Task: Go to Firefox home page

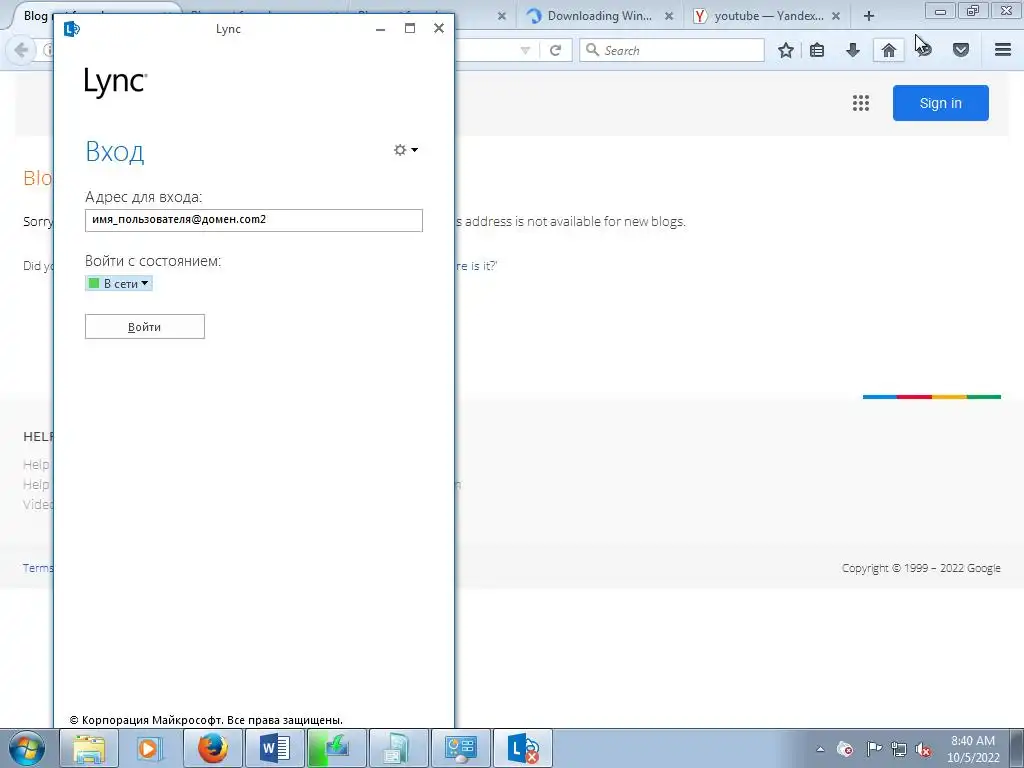Action: click(x=889, y=50)
